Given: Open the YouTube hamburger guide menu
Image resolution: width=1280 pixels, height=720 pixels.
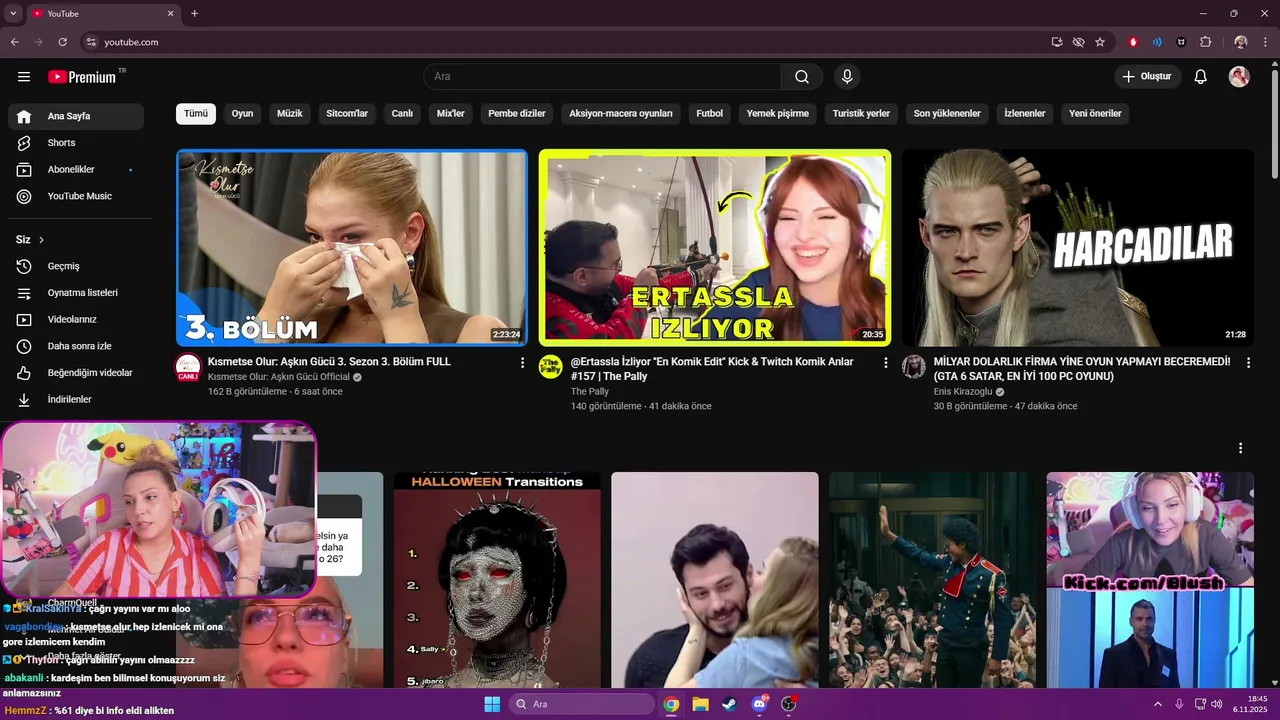Looking at the screenshot, I should (x=24, y=77).
